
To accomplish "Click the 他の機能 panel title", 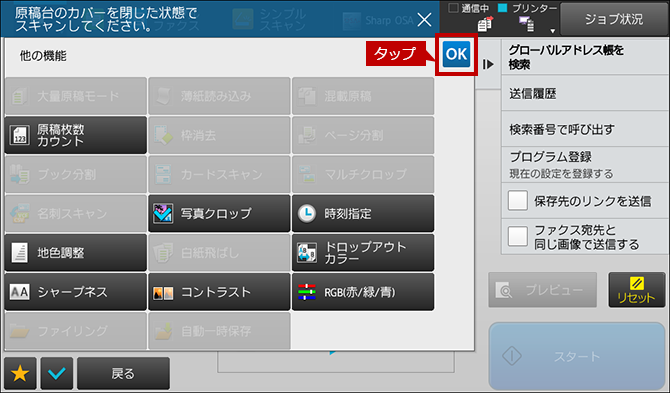I will coord(43,56).
